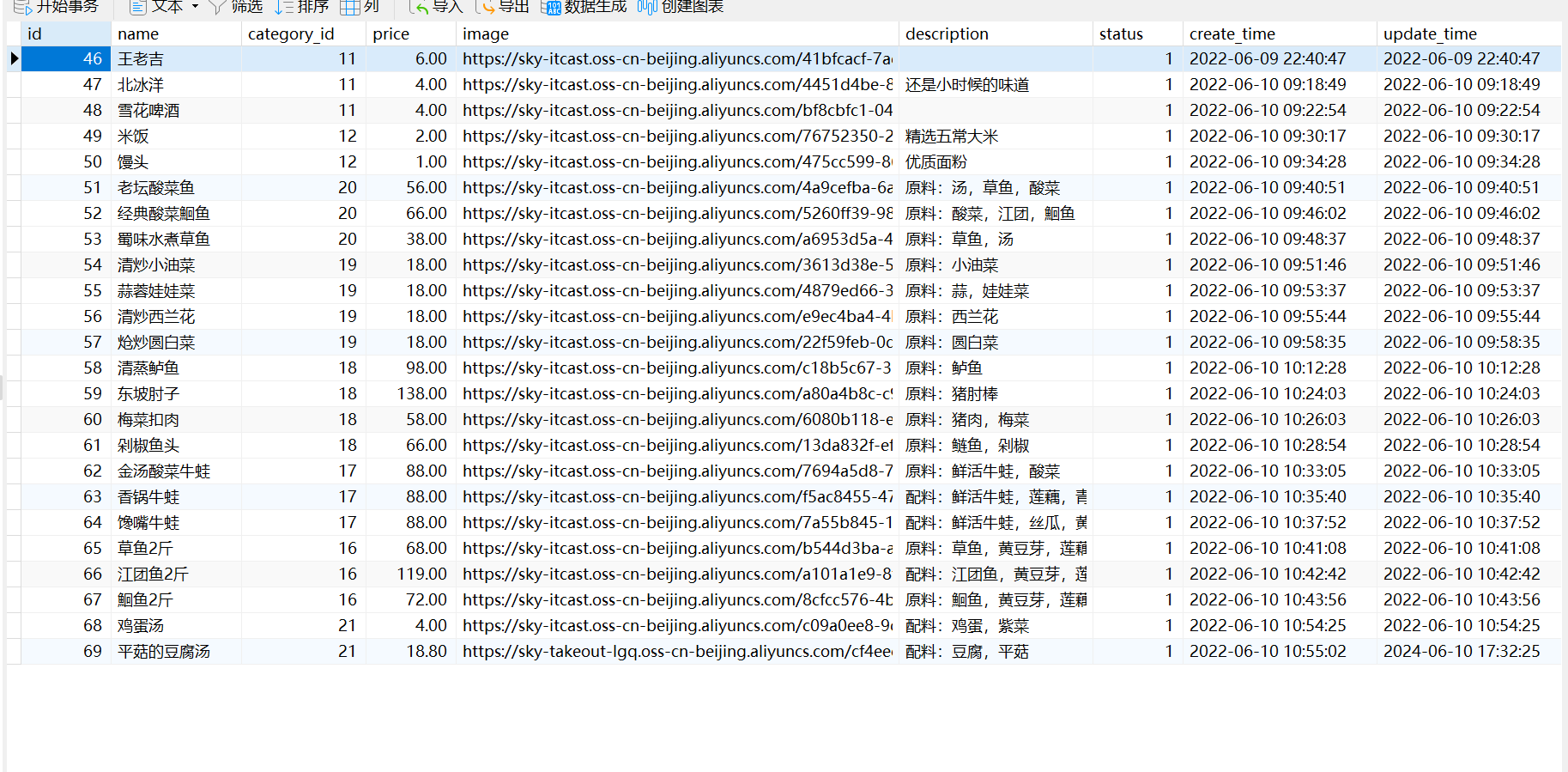Select the name cell 经典酸菜鮰鱼
The image size is (1568, 772).
pyautogui.click(x=176, y=213)
